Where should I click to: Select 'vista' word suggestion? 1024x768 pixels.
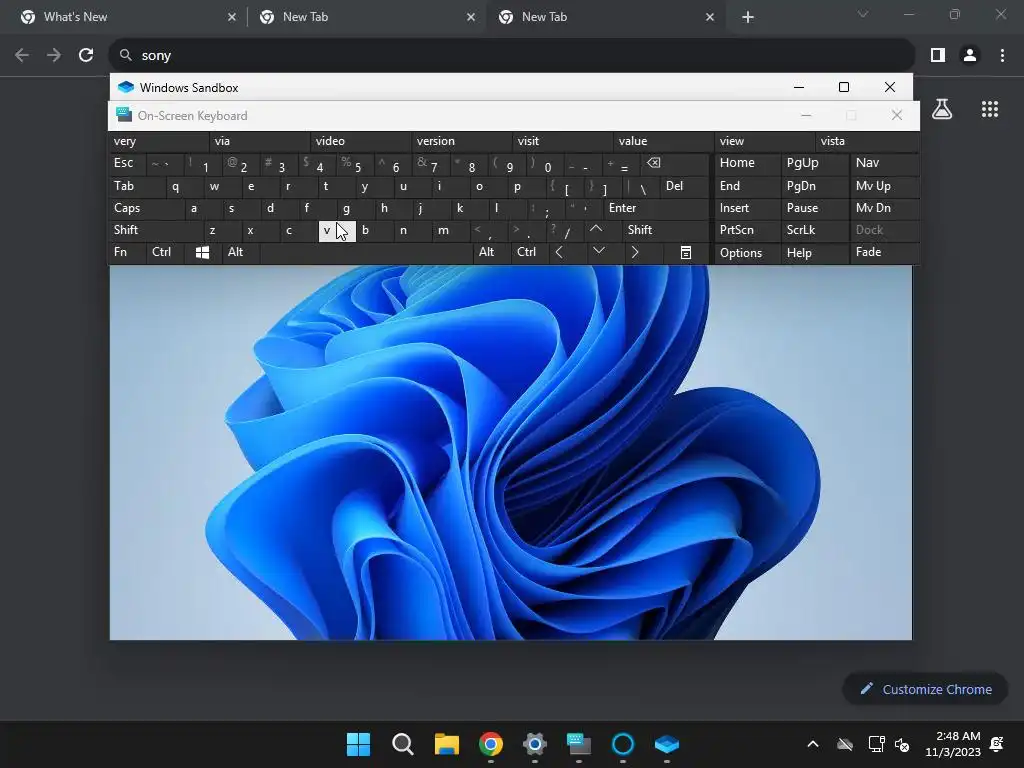(867, 141)
